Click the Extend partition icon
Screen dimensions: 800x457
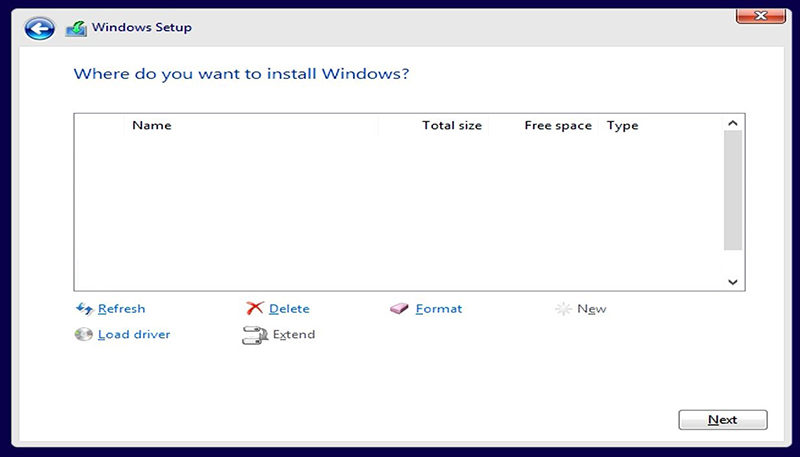tap(255, 335)
